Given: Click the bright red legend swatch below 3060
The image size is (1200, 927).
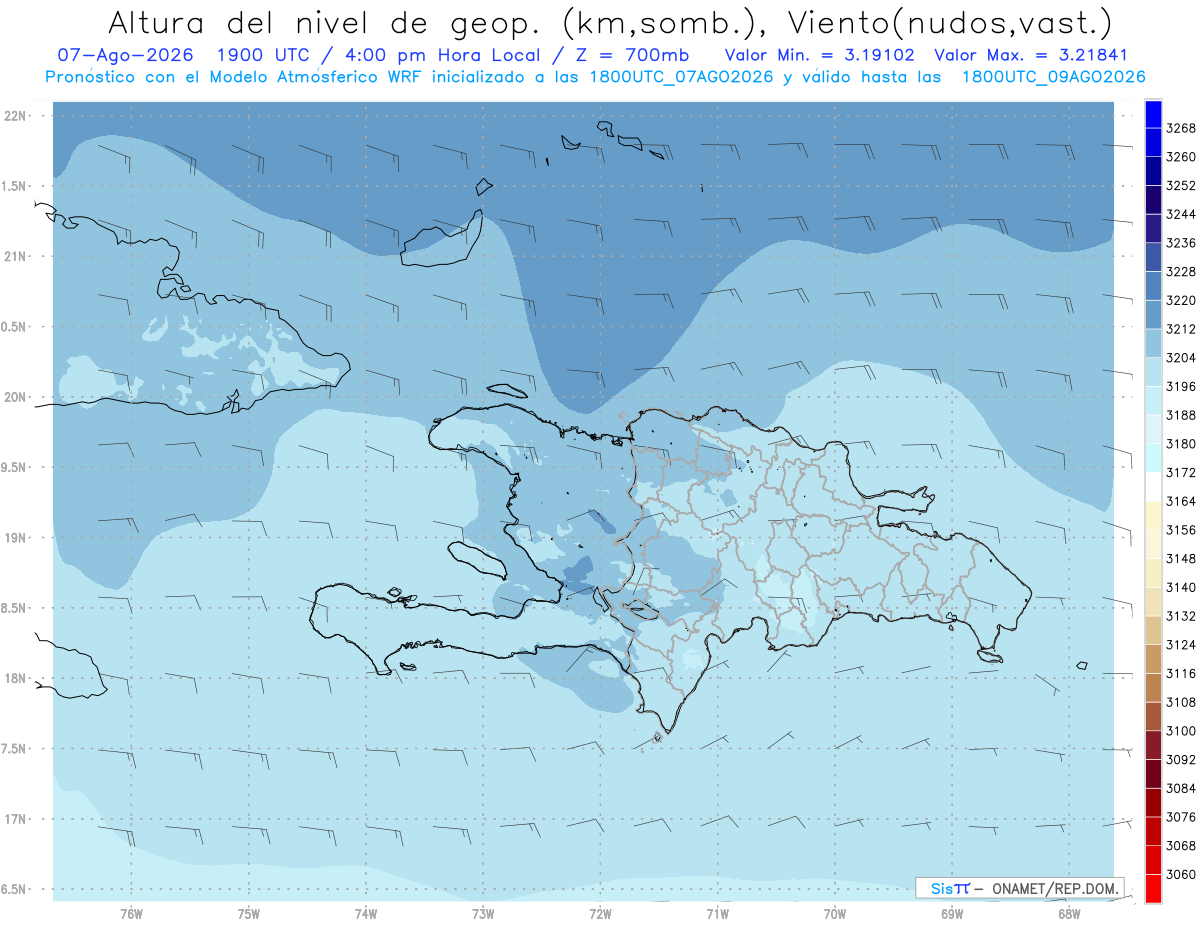Looking at the screenshot, I should (x=1153, y=889).
